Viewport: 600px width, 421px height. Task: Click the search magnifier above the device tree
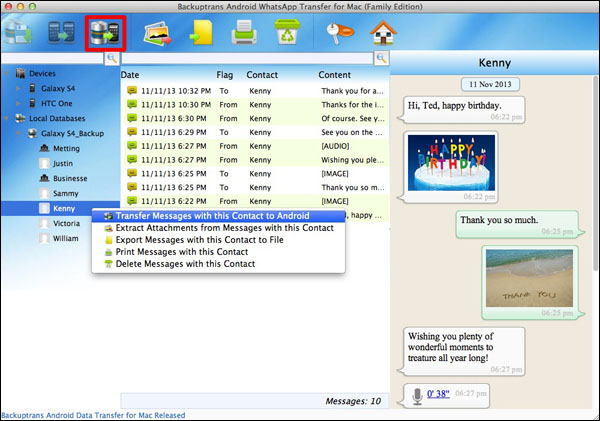pos(112,59)
